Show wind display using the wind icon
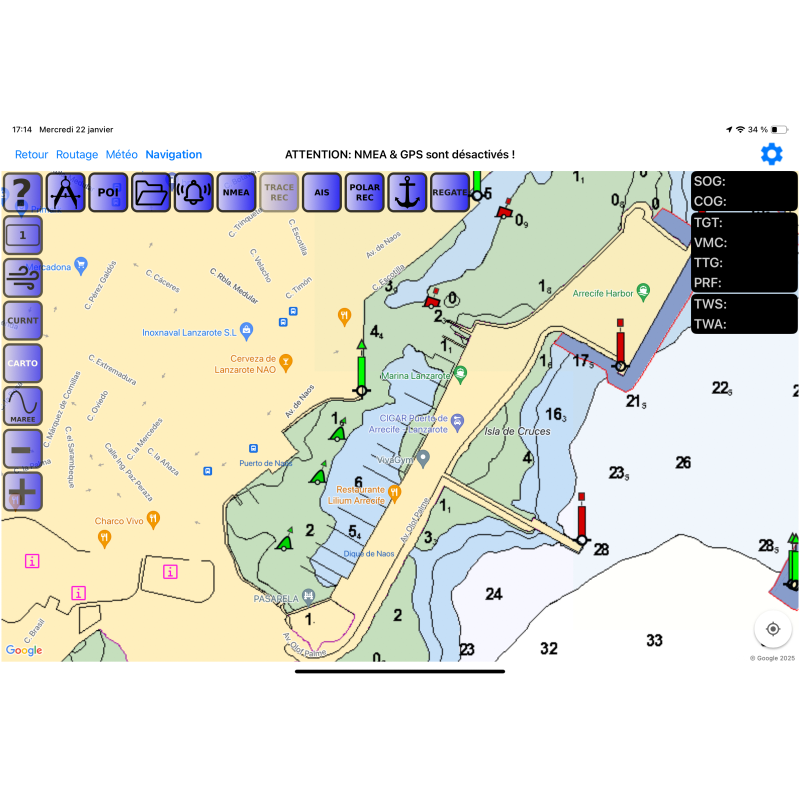Screen dimensions: 800x800 click(x=22, y=278)
